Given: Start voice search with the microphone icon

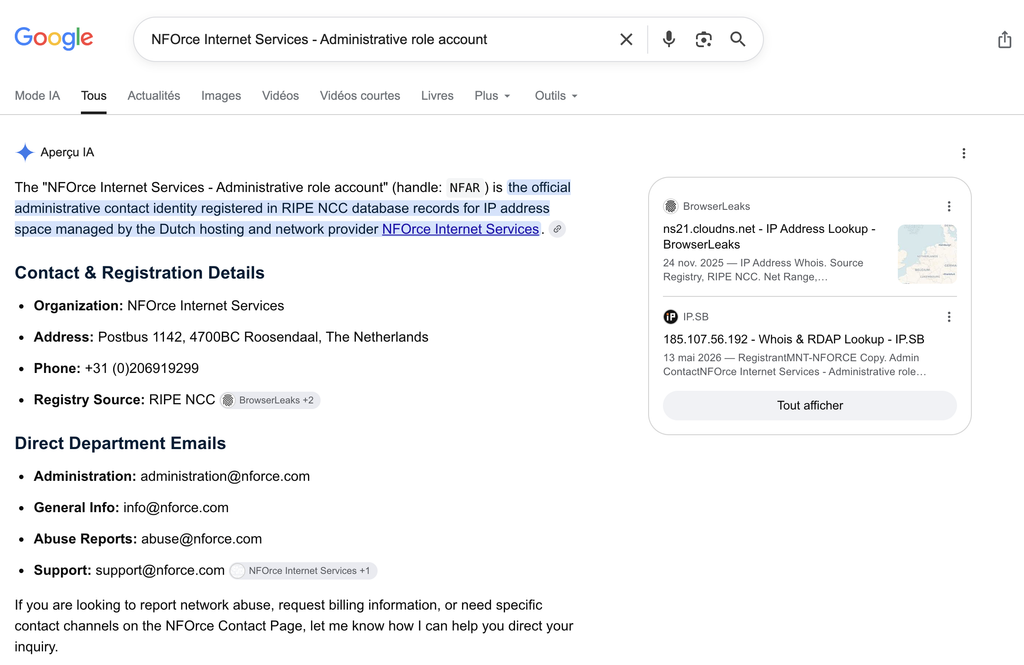Looking at the screenshot, I should (x=668, y=39).
